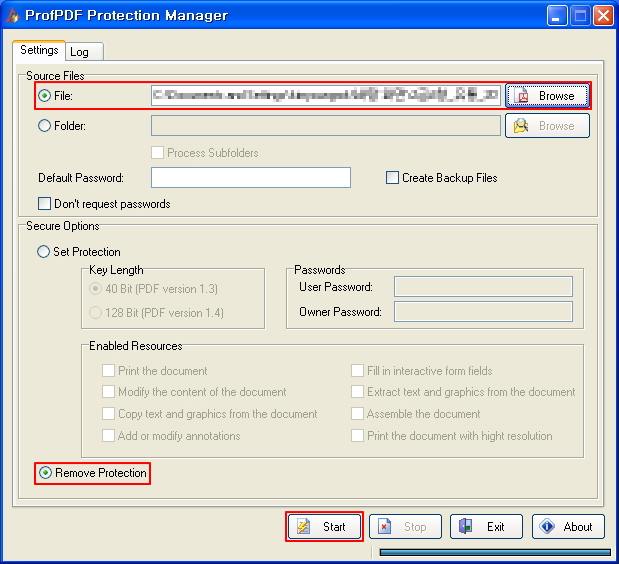Select the Settings tab
The height and width of the screenshot is (564, 619).
pos(39,51)
